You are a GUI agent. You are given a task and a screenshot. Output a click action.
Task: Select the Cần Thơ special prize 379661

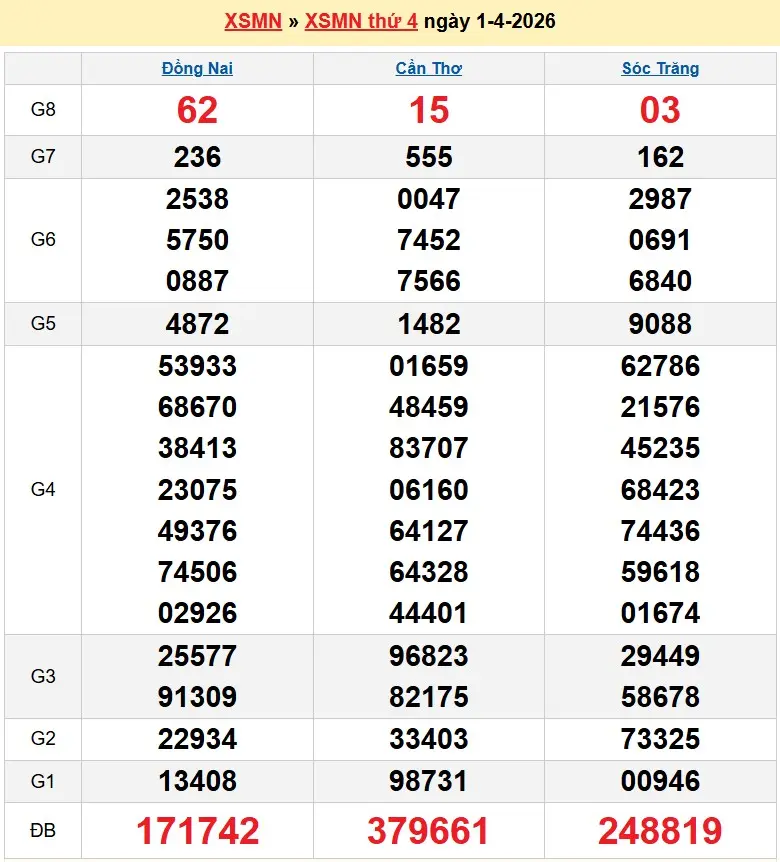[429, 830]
